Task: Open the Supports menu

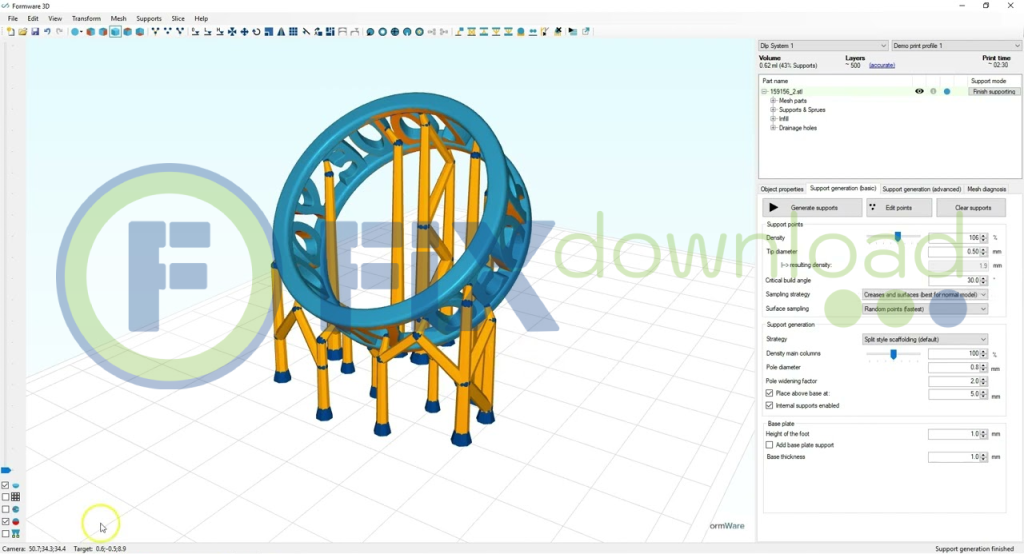Action: 148,18
